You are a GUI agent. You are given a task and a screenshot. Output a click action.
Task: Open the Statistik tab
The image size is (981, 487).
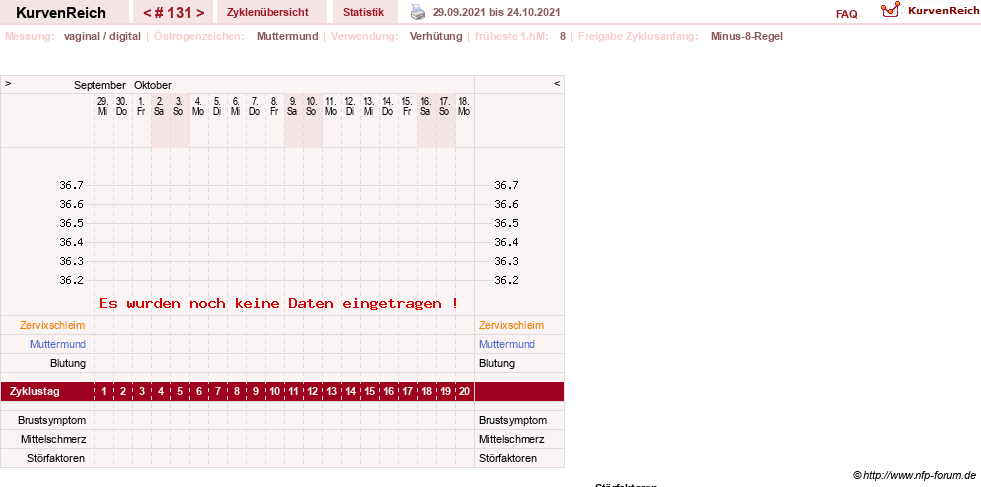coord(363,12)
